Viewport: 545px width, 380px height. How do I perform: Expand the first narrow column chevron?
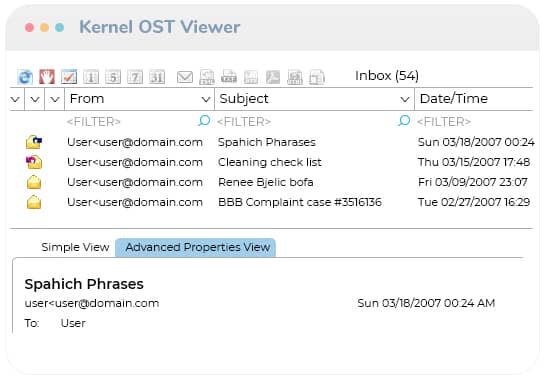[15, 99]
